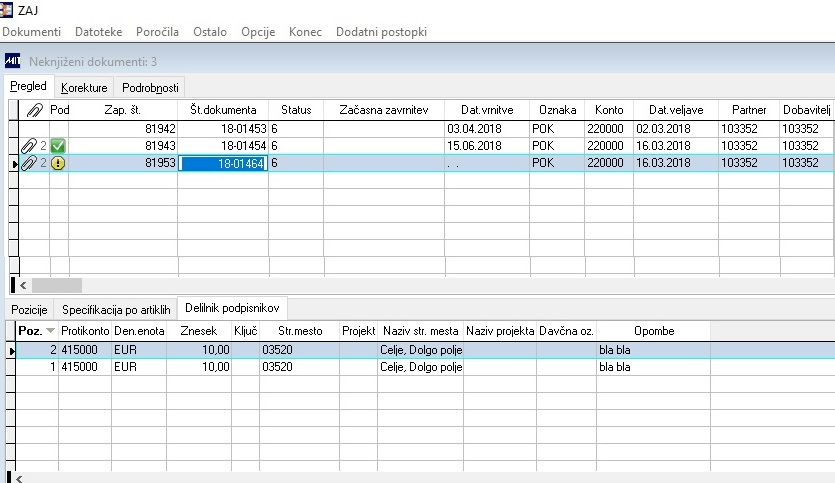Click 'bla bla' note in position 1 row
The height and width of the screenshot is (483, 835).
pyautogui.click(x=654, y=367)
